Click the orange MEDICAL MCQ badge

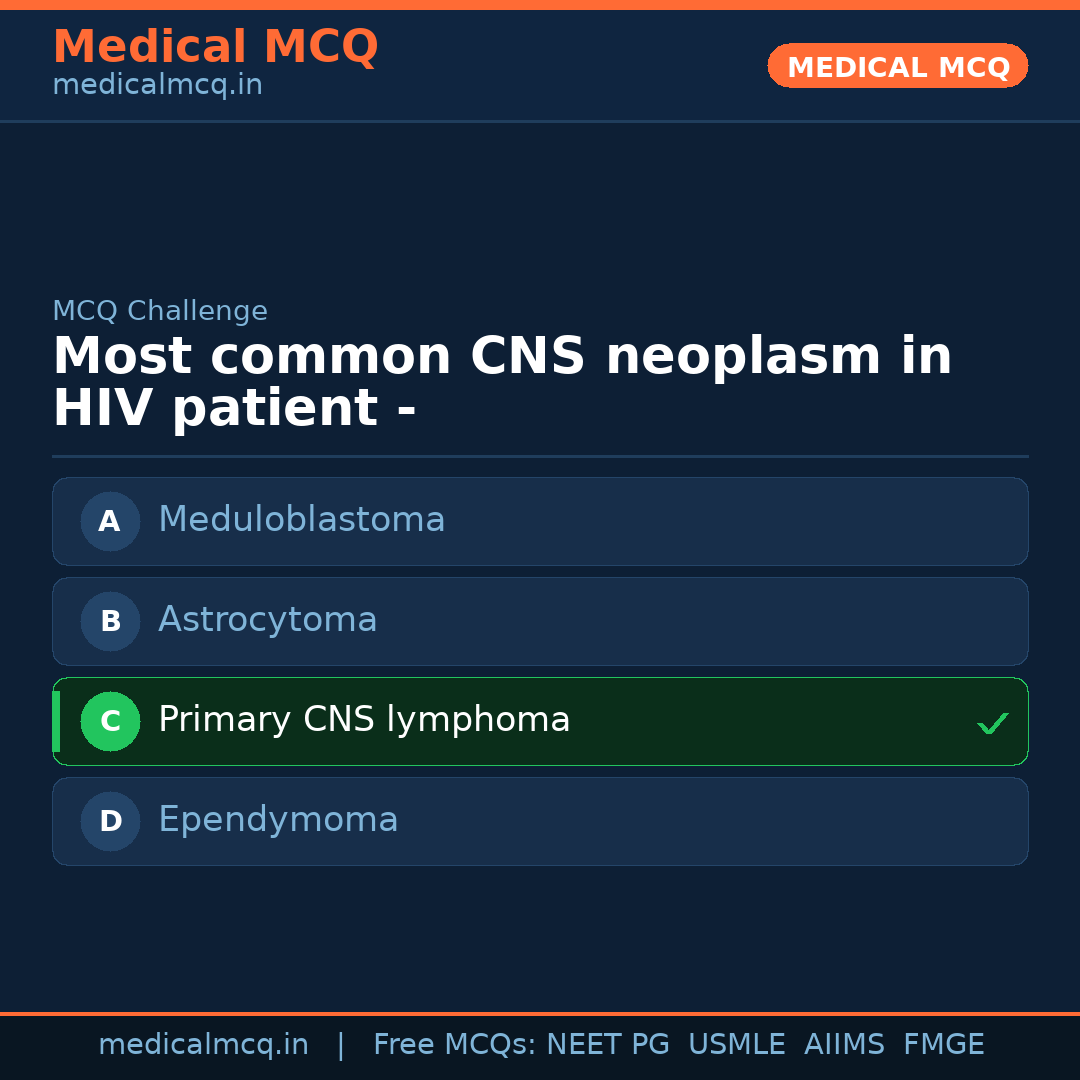[x=897, y=66]
